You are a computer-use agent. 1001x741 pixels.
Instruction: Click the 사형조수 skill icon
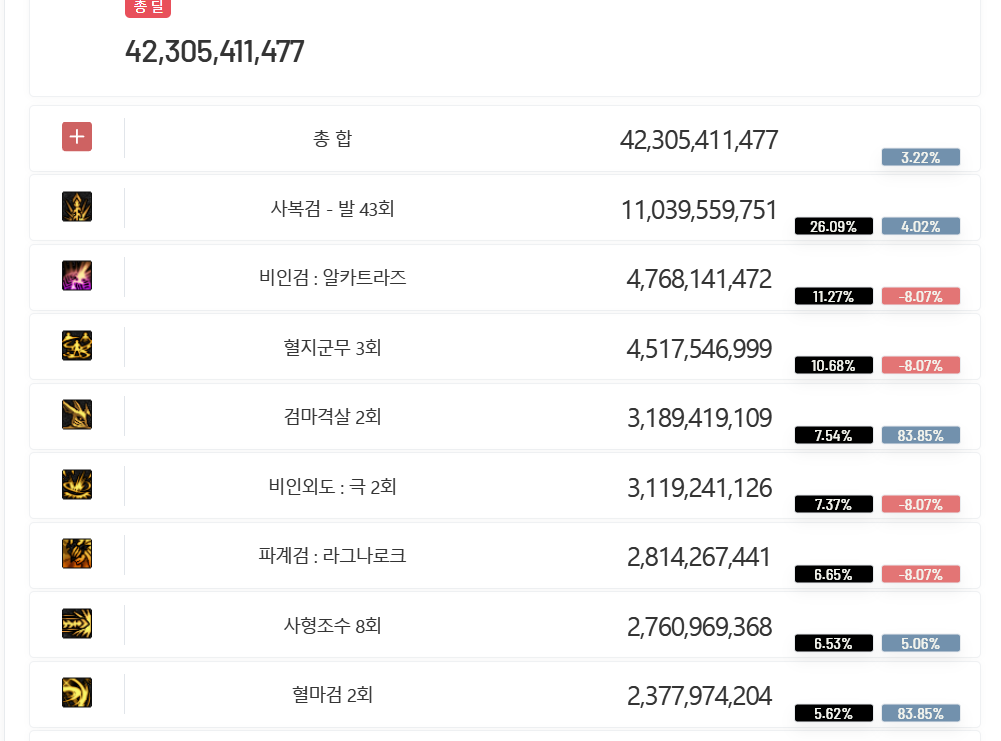pos(77,624)
